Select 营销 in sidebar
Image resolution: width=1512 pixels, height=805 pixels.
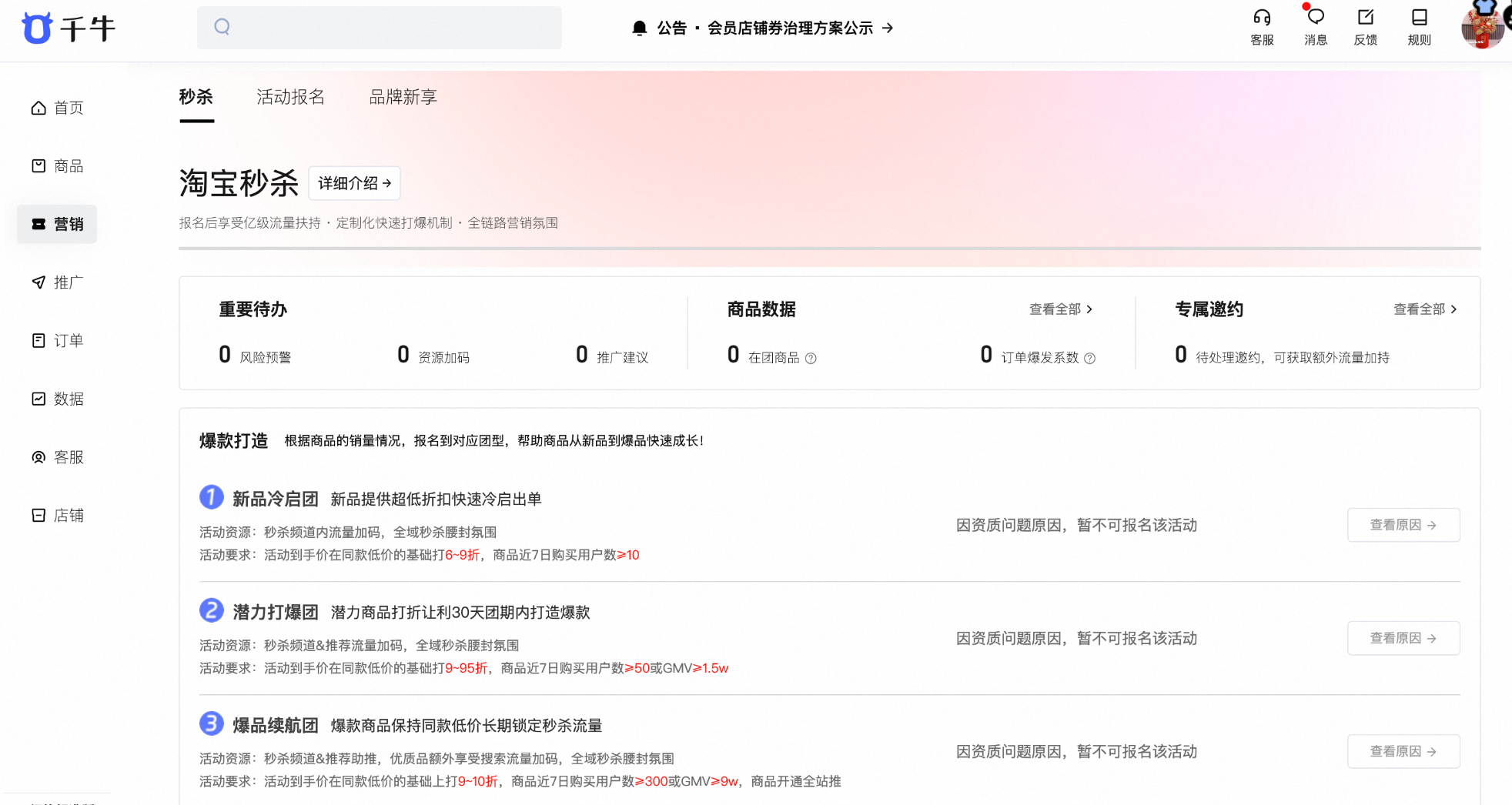point(57,224)
